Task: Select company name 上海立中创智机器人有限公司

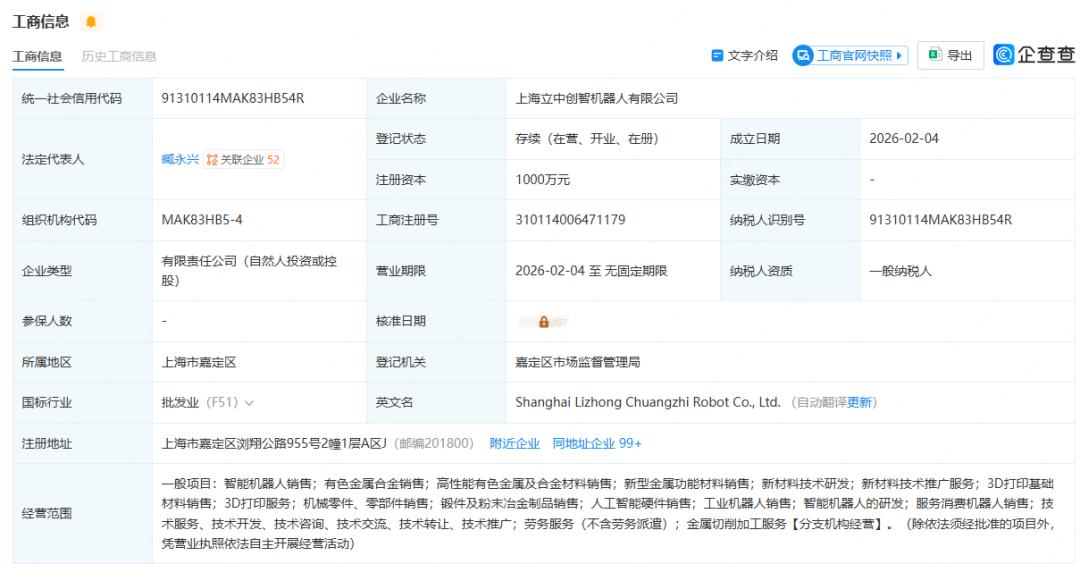Action: pyautogui.click(x=596, y=98)
